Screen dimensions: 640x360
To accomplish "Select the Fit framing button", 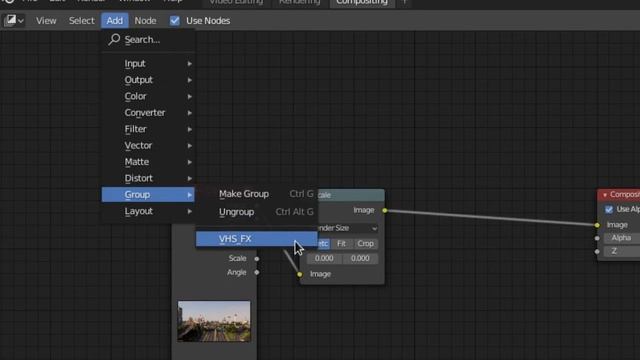I will coord(341,244).
